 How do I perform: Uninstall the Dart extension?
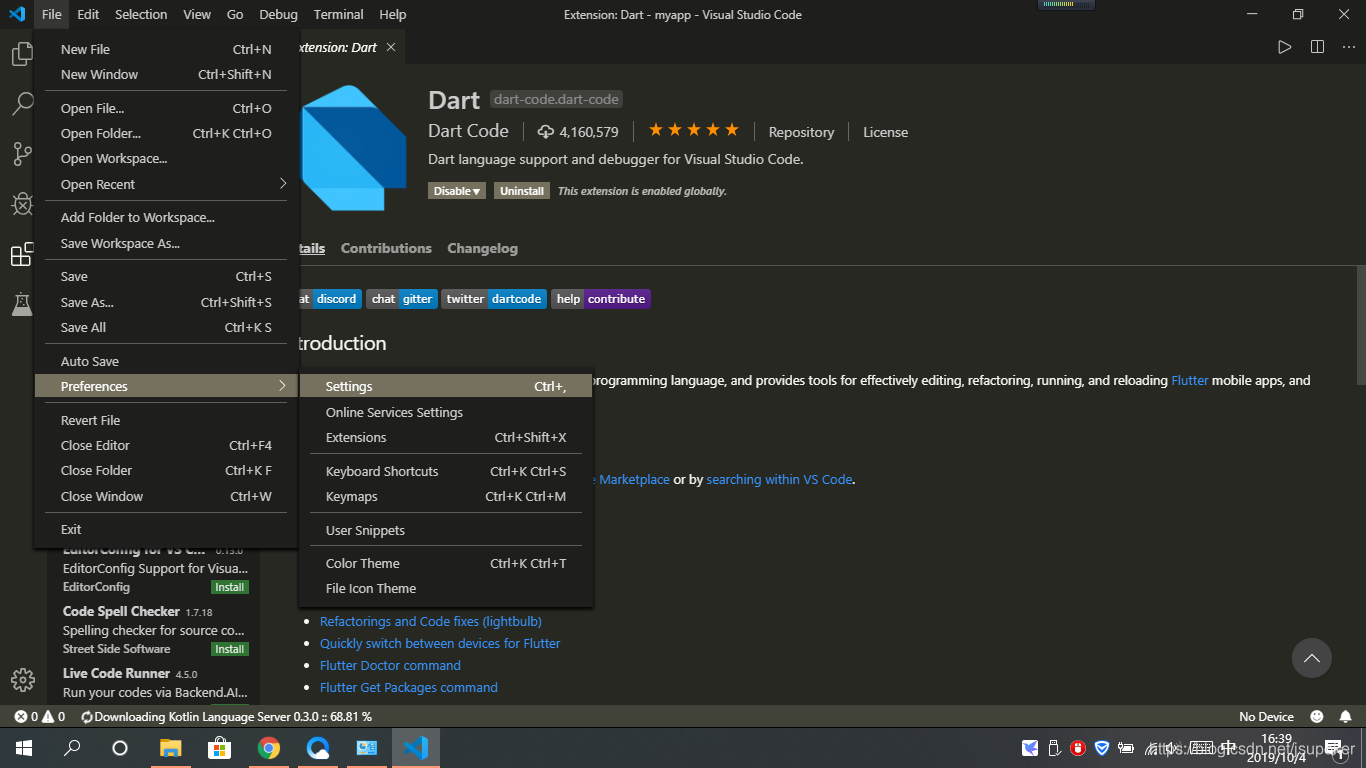point(522,191)
